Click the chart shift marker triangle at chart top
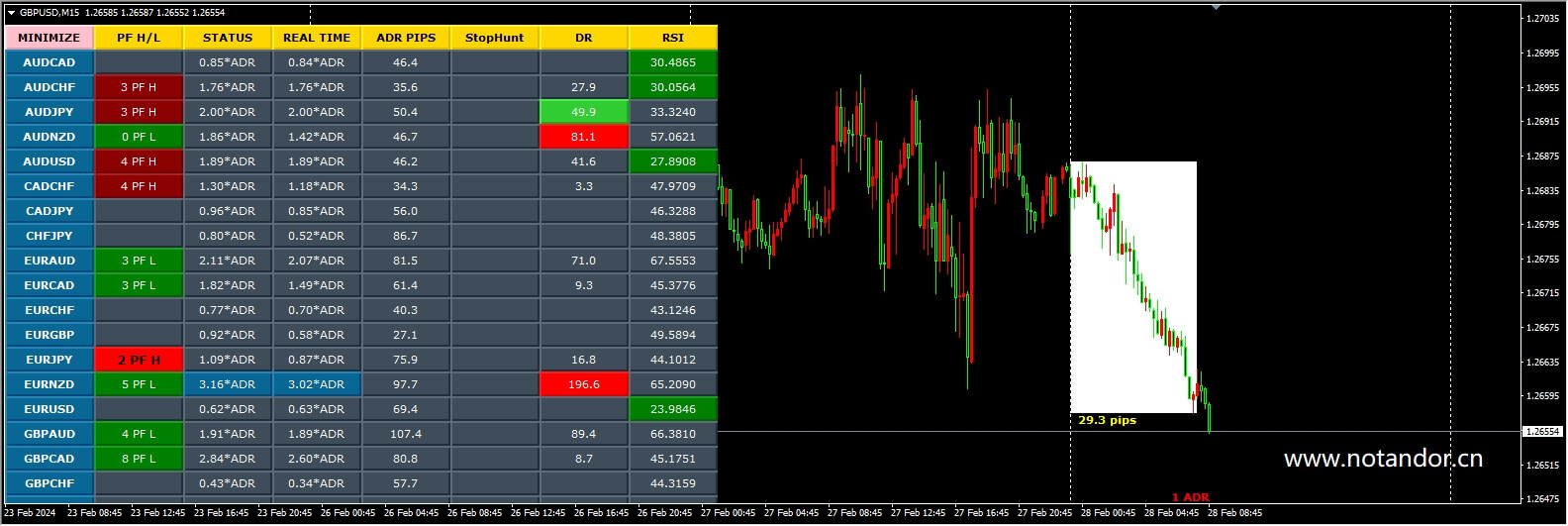 click(x=1216, y=8)
